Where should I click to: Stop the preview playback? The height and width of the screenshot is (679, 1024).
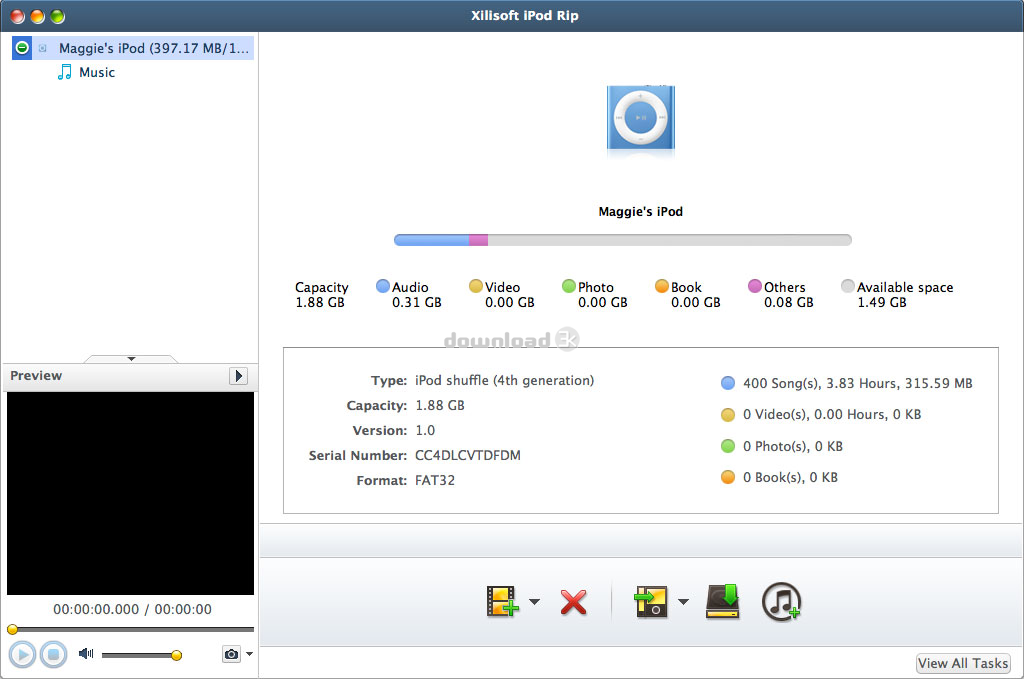tap(54, 654)
